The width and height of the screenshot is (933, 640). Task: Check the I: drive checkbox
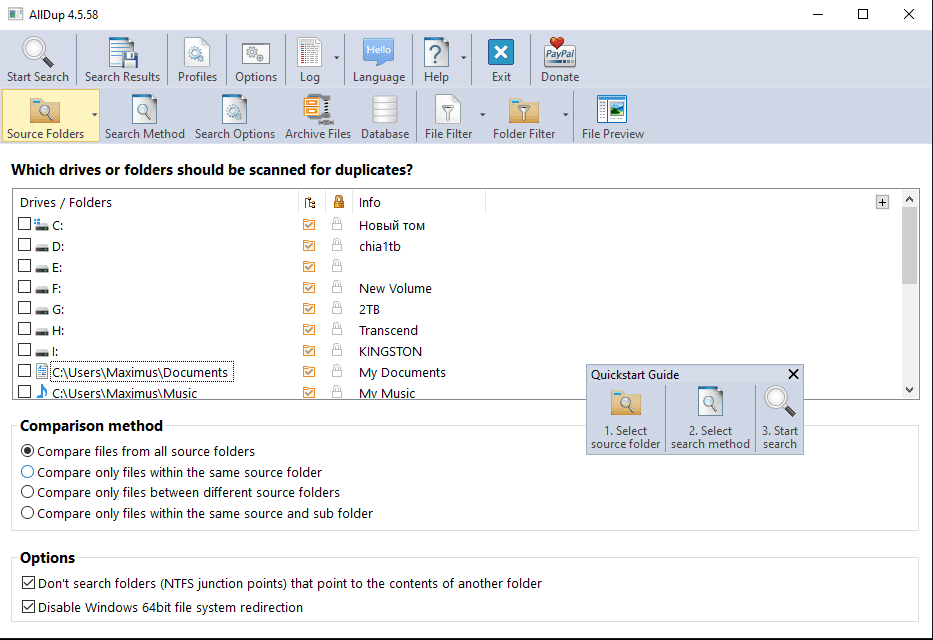(x=24, y=350)
